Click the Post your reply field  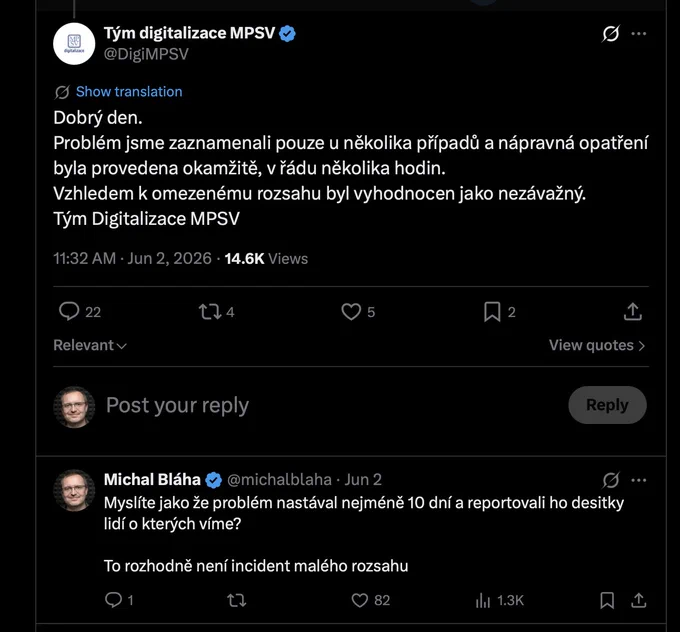coord(330,405)
